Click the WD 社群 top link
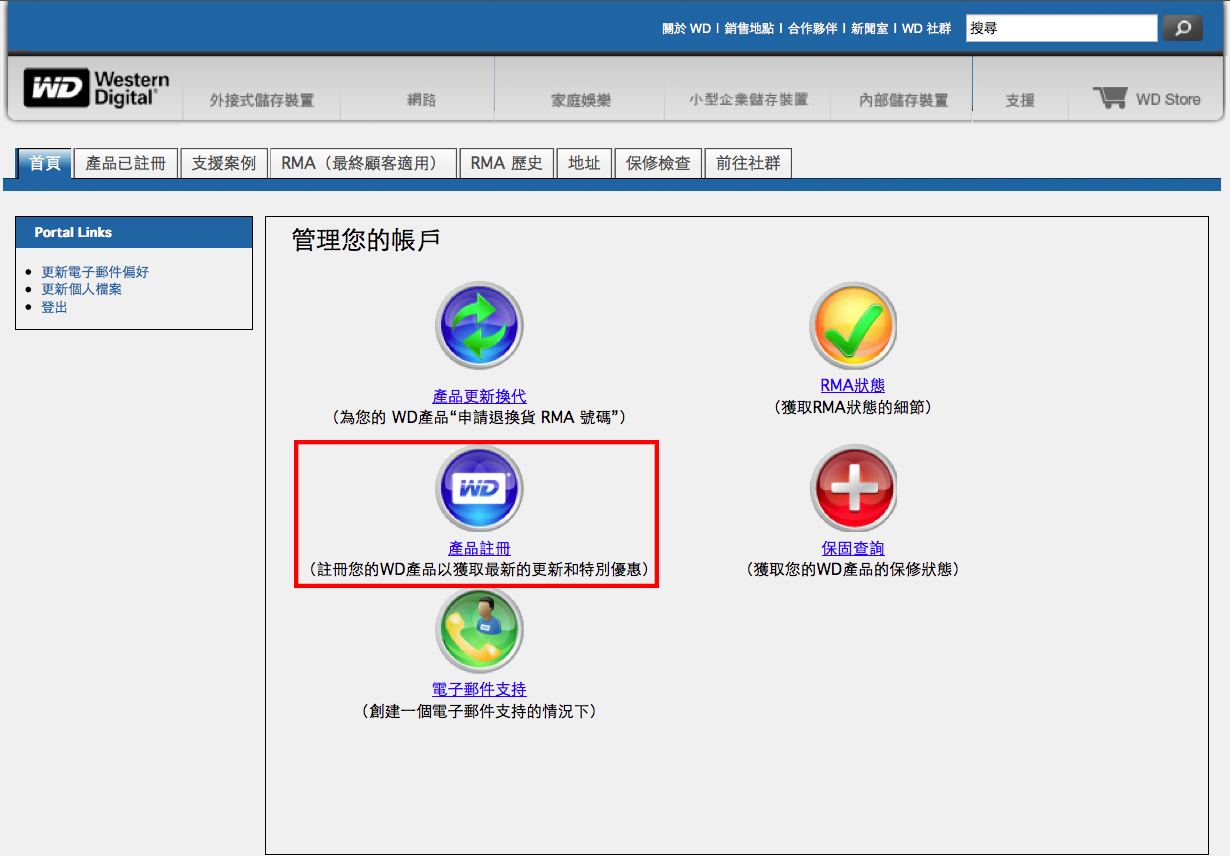This screenshot has height=856, width=1230. [926, 29]
